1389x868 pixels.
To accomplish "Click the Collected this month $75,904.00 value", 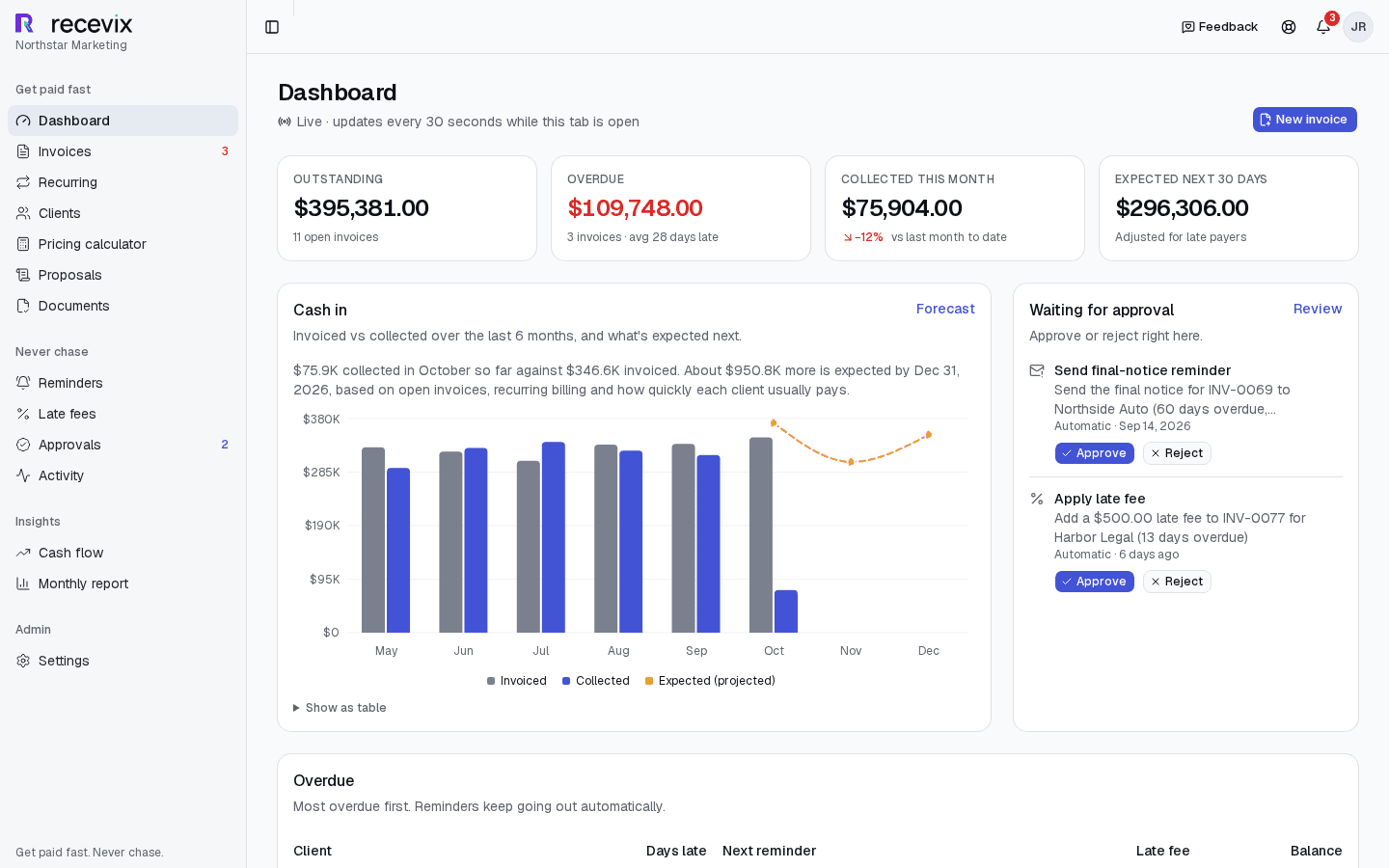I will 902,208.
